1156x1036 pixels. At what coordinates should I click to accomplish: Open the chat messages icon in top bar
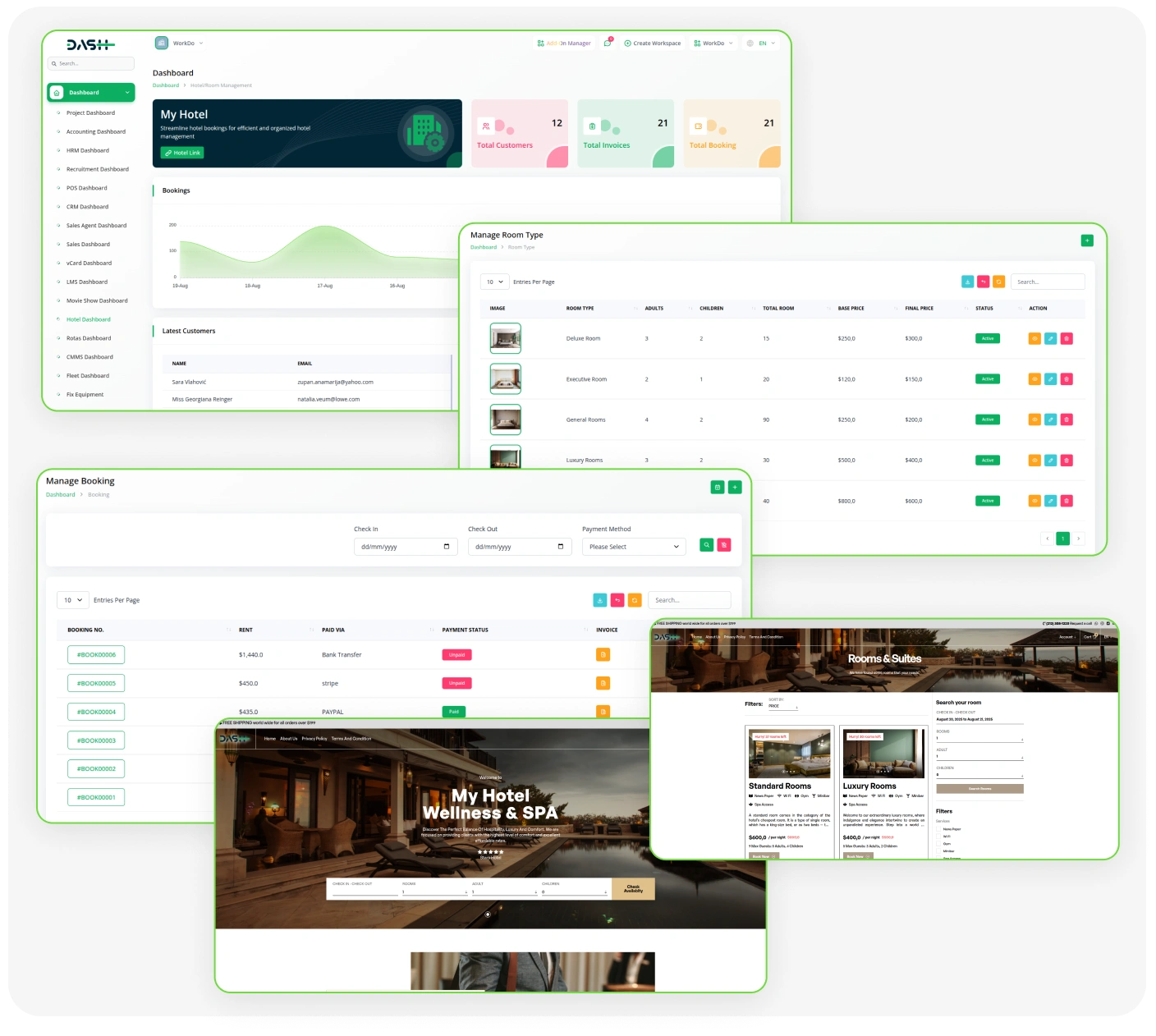coord(608,44)
